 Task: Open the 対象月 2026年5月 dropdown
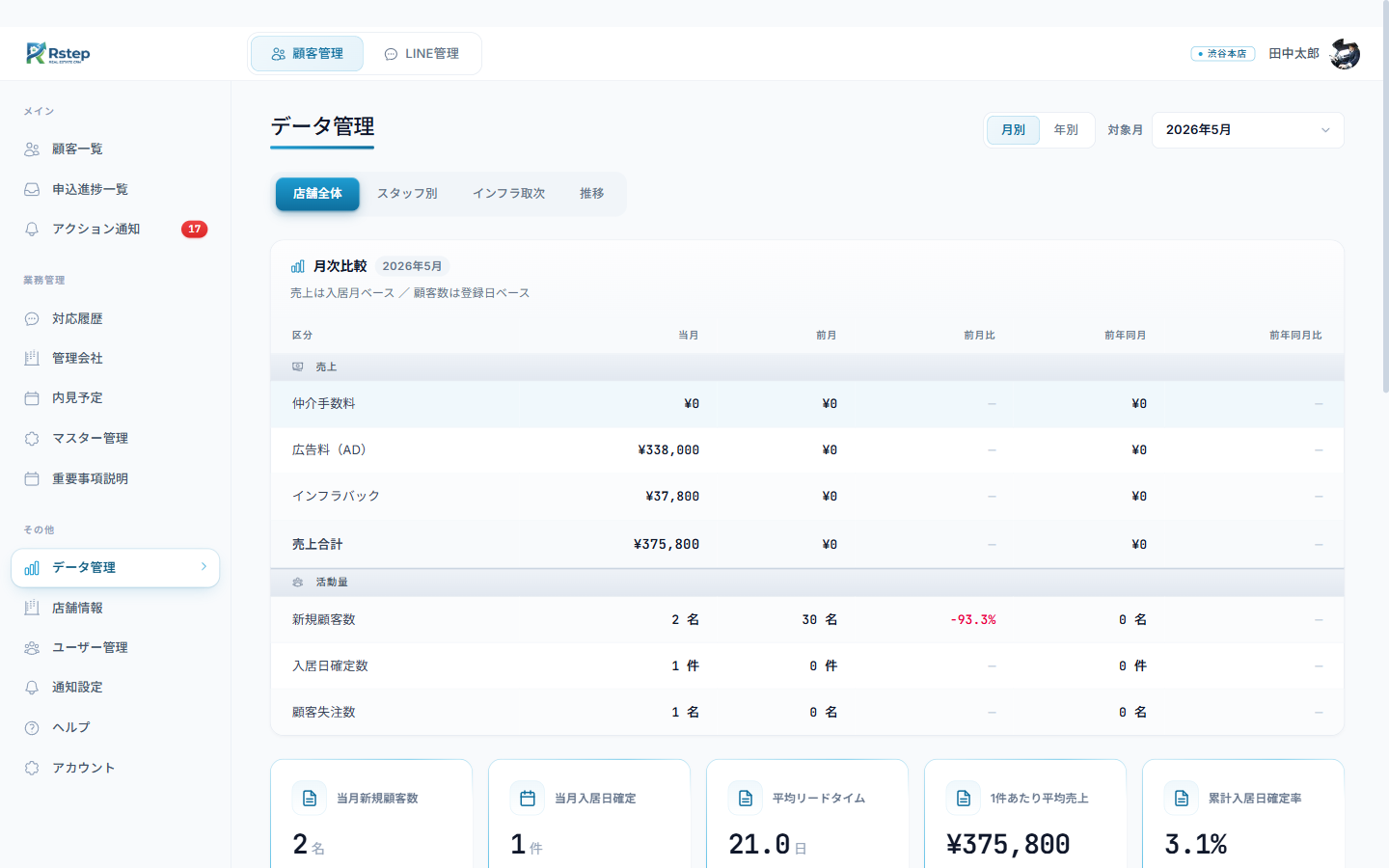point(1248,130)
